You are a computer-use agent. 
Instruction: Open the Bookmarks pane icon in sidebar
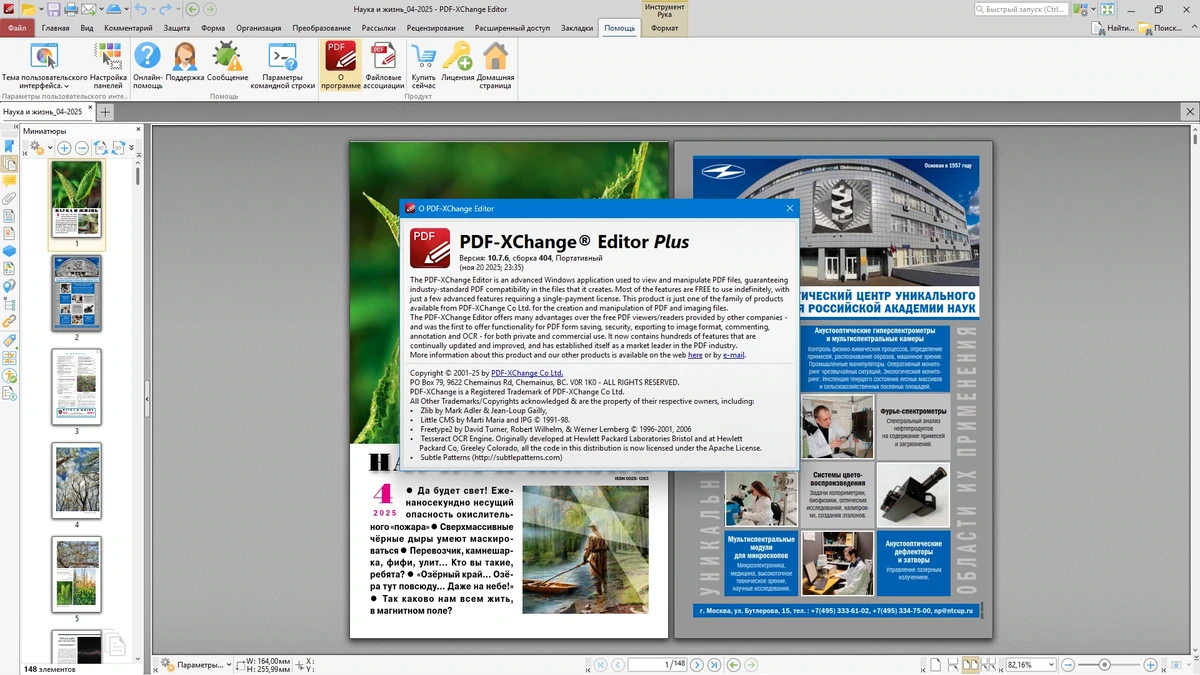[x=9, y=147]
